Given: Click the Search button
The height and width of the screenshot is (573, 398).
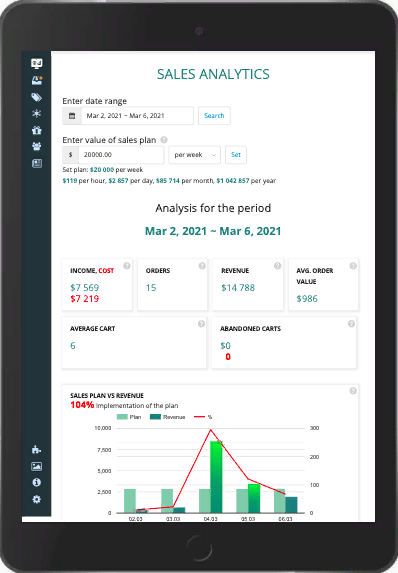Looking at the screenshot, I should [x=214, y=116].
